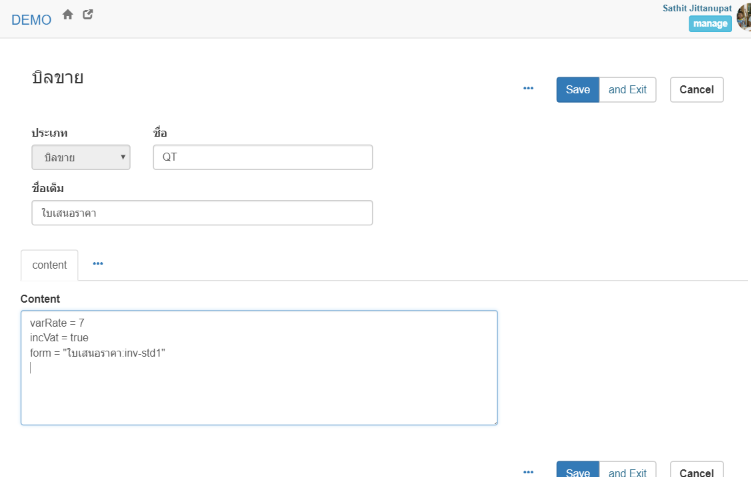Click Sathit Jittanupat user name
This screenshot has width=751, height=477.
click(x=696, y=8)
